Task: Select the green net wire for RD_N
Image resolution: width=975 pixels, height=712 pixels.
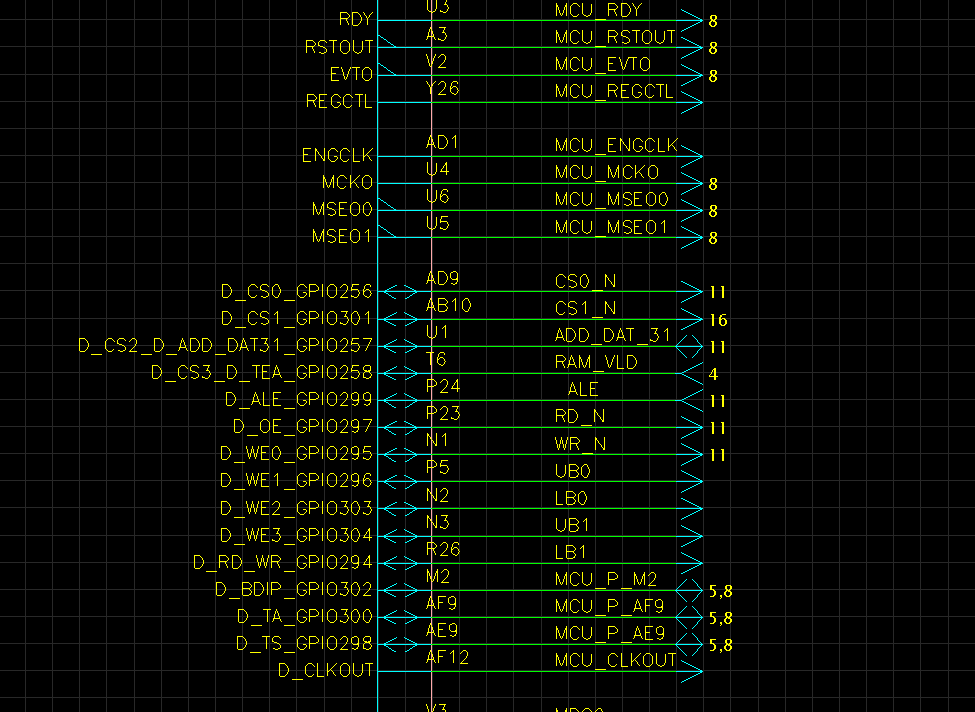Action: coord(550,427)
